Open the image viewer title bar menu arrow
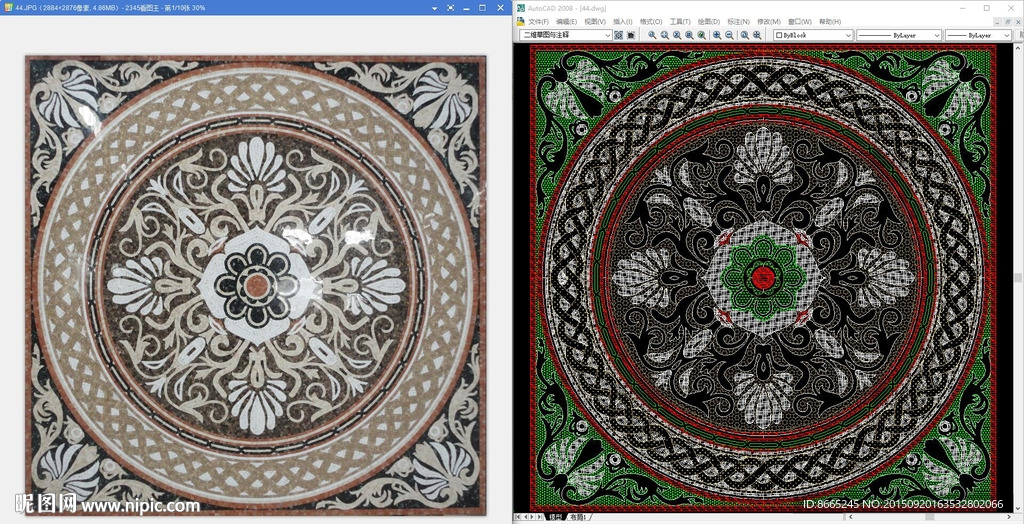 point(435,8)
